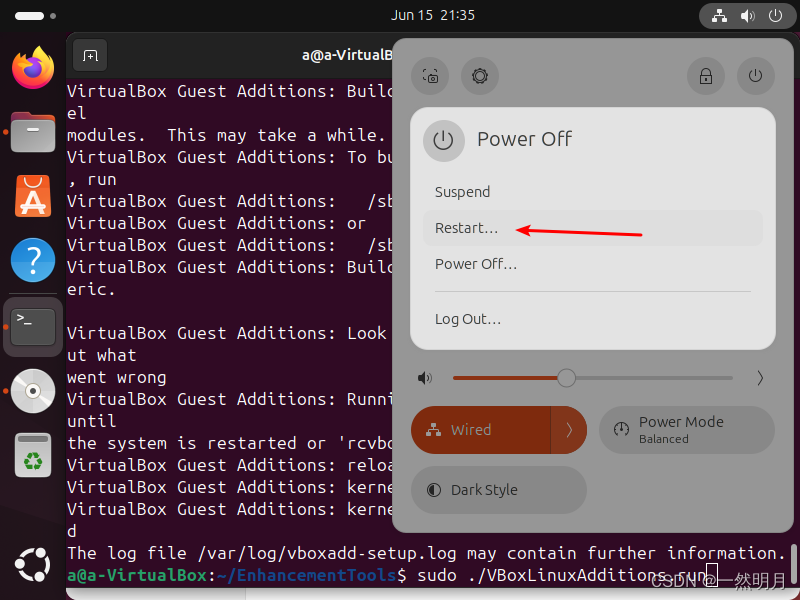This screenshot has width=800, height=600.
Task: Launch Ubuntu App Center from dock
Action: point(33,196)
